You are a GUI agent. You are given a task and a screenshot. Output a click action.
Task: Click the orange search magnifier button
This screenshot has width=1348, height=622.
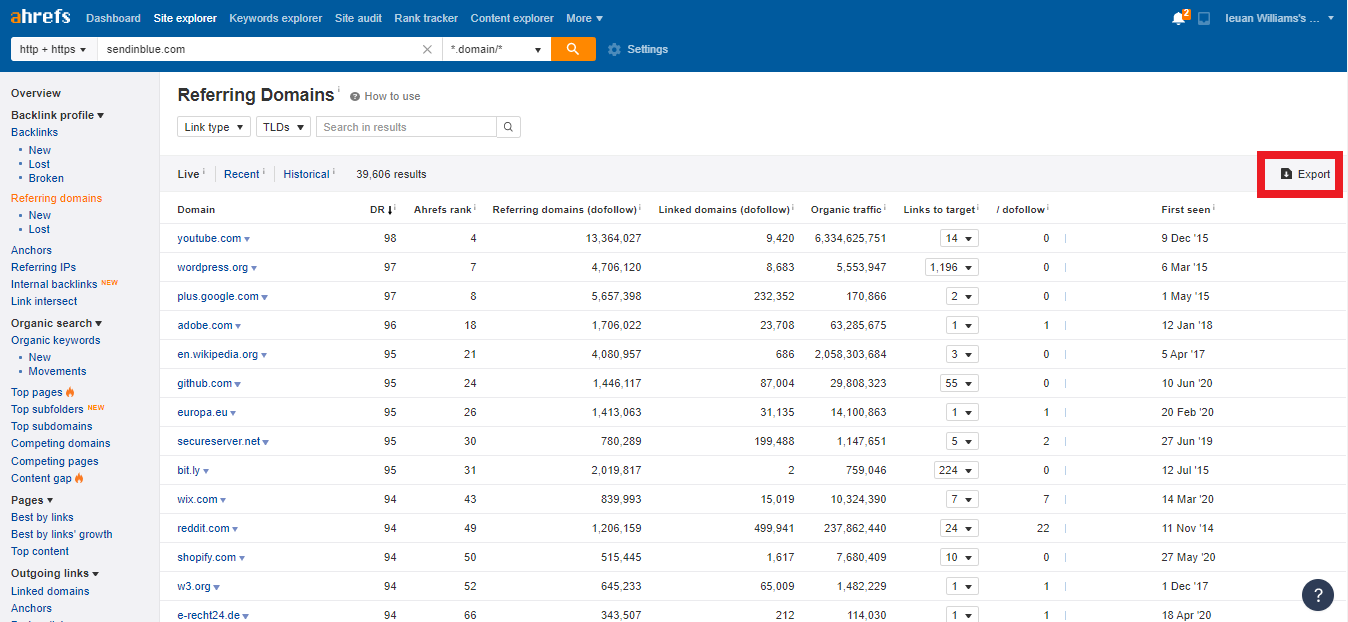point(573,49)
